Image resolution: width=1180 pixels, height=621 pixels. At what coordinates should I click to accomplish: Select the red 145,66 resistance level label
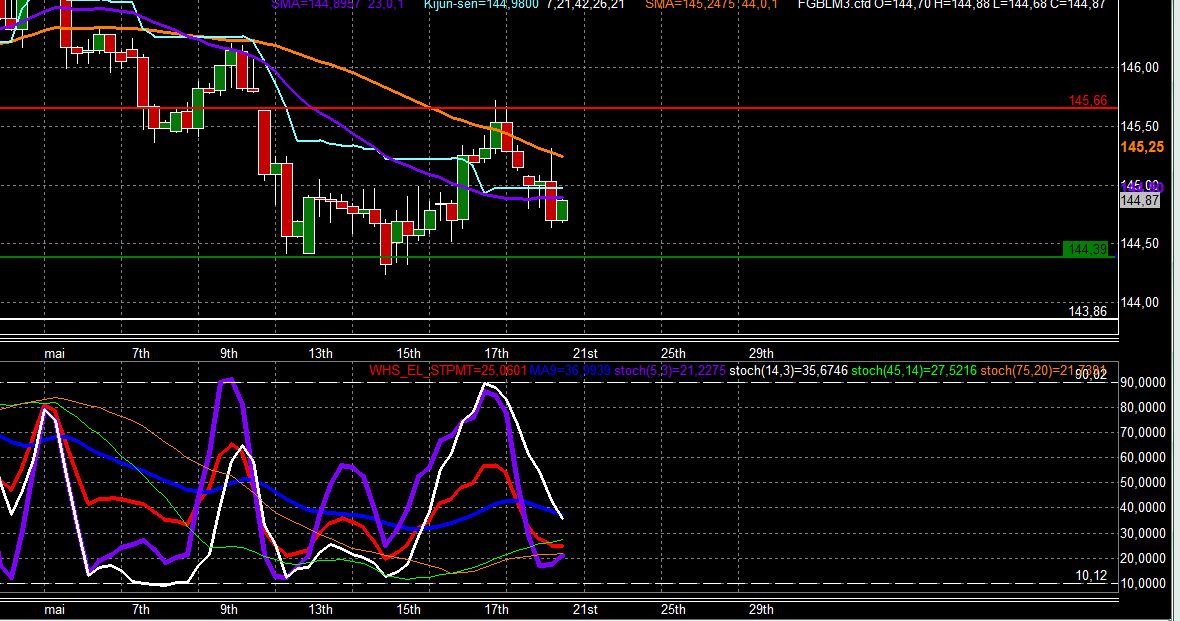pyautogui.click(x=1087, y=101)
